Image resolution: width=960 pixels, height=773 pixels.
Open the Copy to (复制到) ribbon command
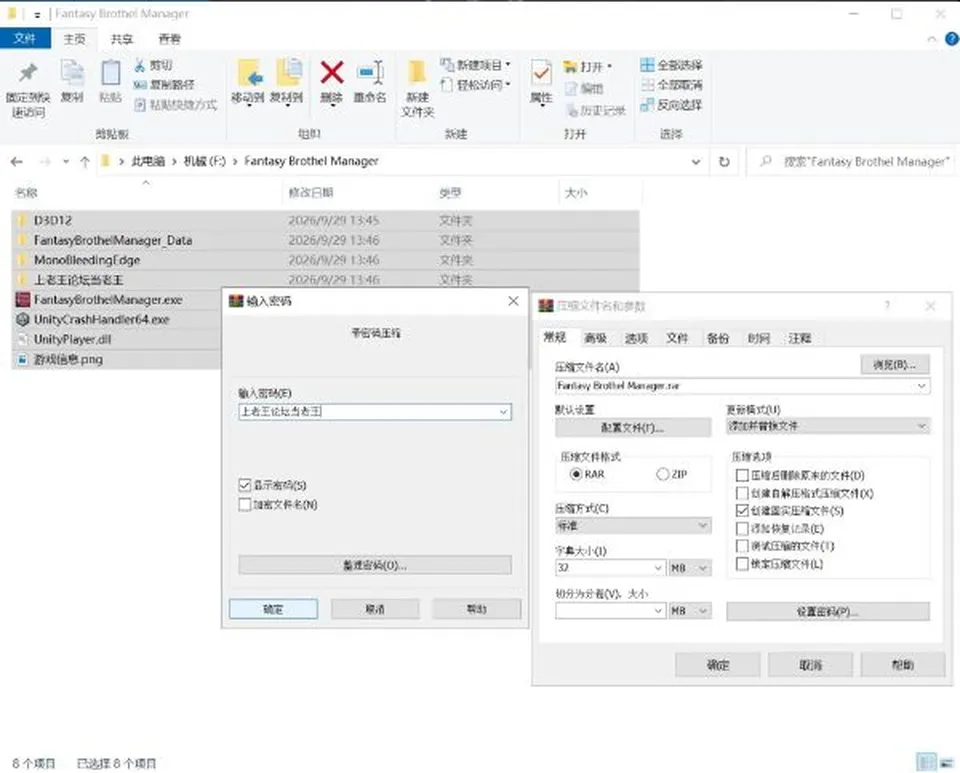pyautogui.click(x=287, y=83)
